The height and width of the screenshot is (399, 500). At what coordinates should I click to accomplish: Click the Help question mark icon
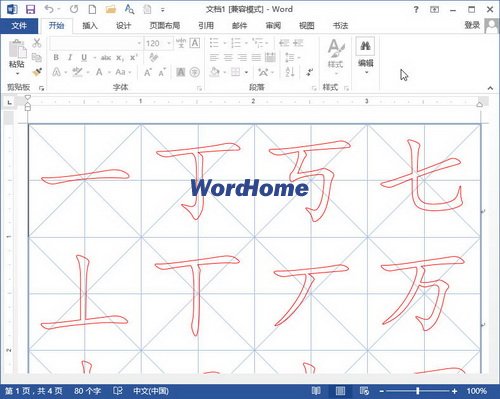[416, 9]
